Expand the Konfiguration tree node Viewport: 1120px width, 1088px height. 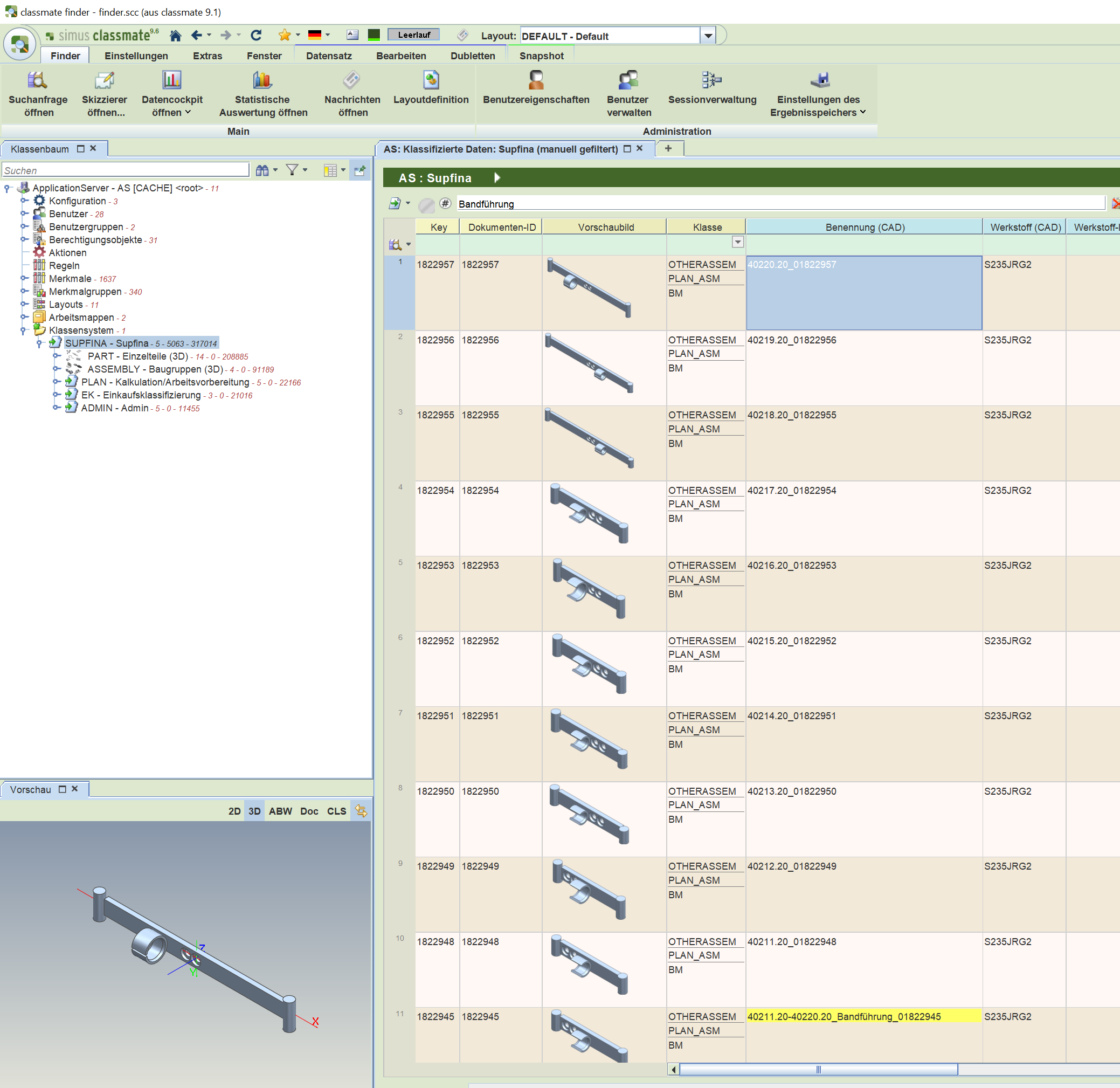(25, 201)
